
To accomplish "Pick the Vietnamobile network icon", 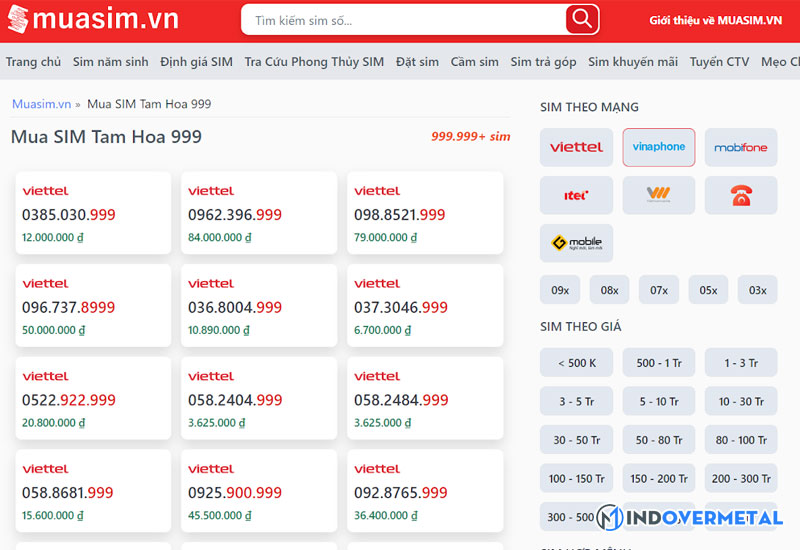I will (658, 195).
